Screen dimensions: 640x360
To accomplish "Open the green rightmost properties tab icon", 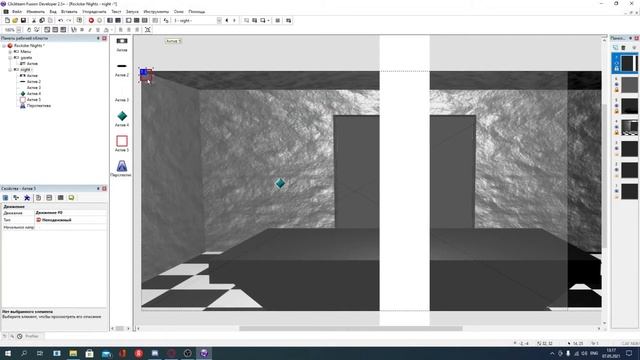I will tap(71, 198).
